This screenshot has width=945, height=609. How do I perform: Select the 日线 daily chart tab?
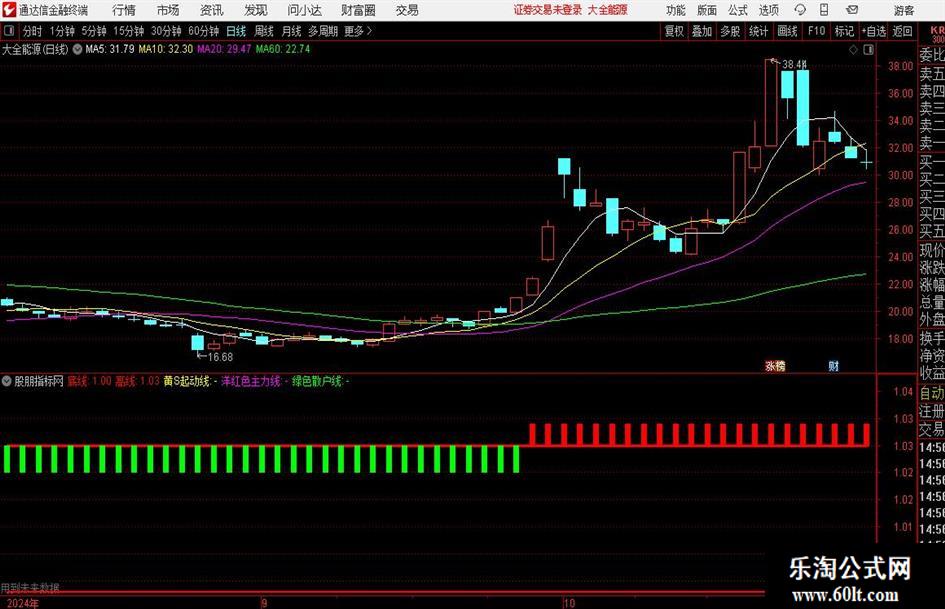click(236, 31)
